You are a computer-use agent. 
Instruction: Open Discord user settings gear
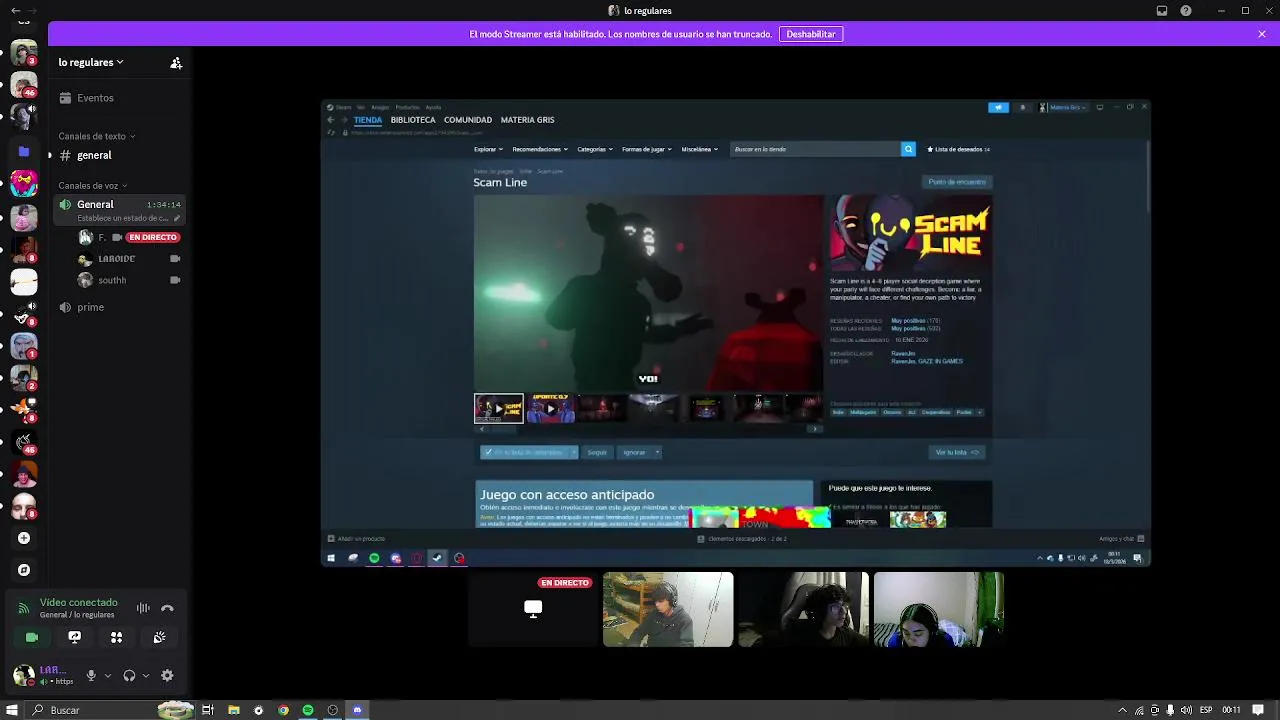[167, 676]
